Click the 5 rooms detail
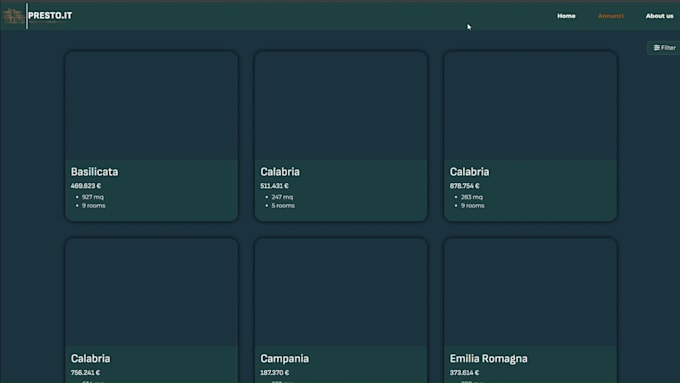The height and width of the screenshot is (383, 680). click(283, 206)
